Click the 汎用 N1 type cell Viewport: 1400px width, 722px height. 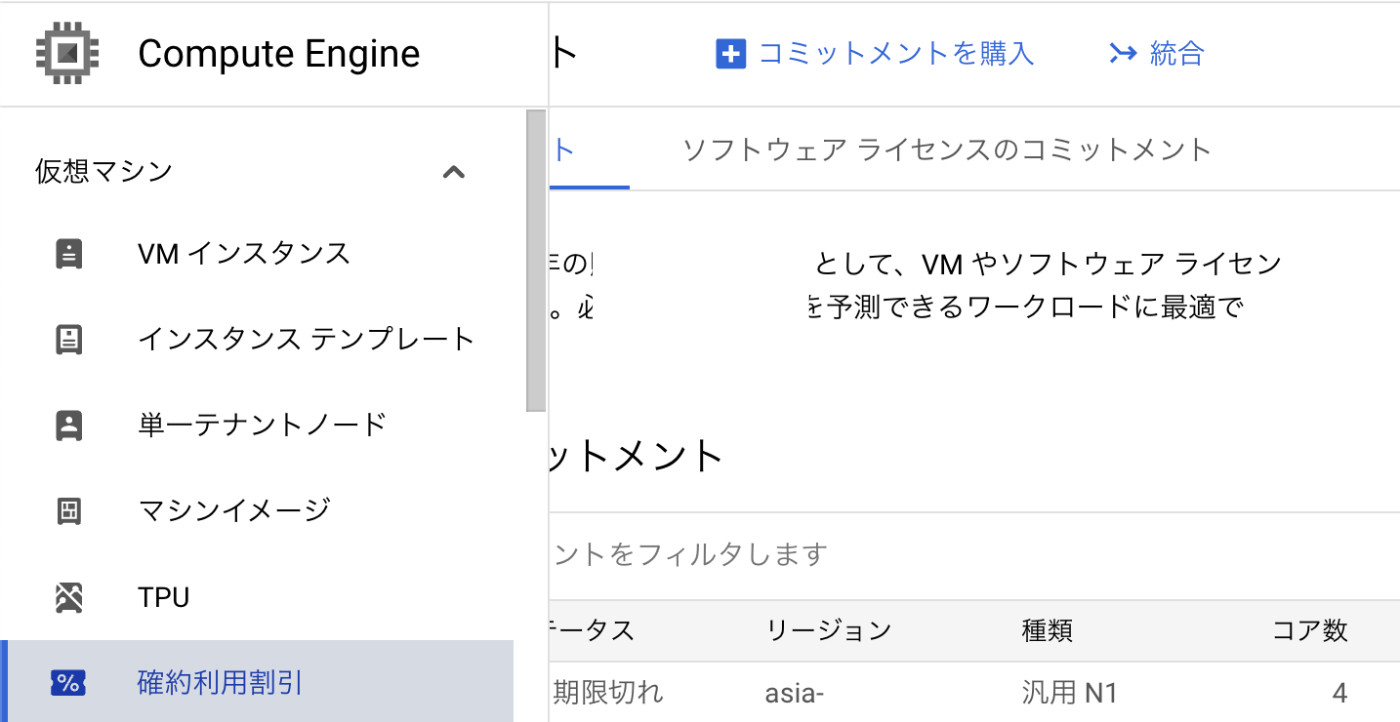coord(1069,692)
